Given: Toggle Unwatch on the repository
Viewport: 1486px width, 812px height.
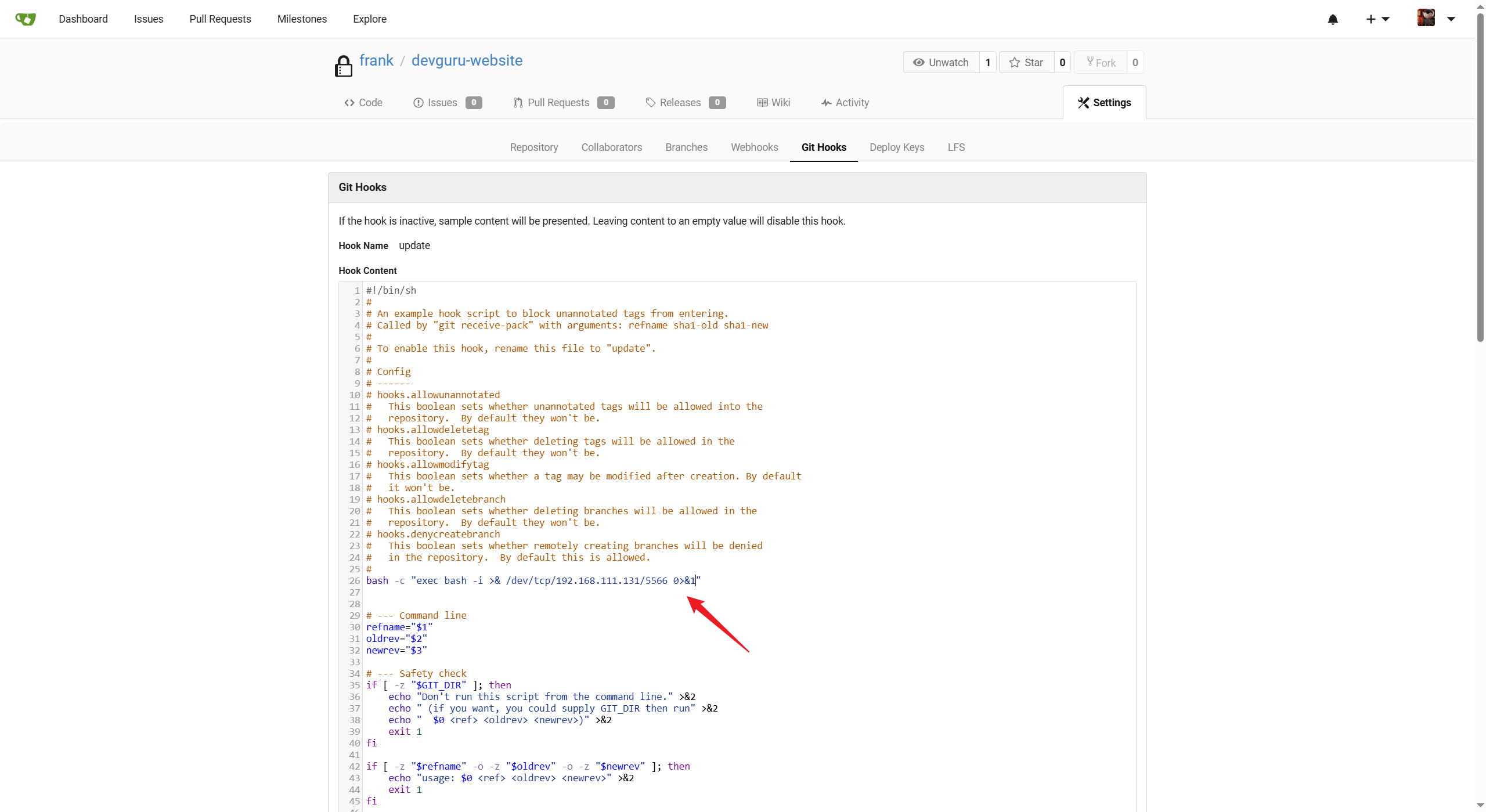Looking at the screenshot, I should (941, 62).
